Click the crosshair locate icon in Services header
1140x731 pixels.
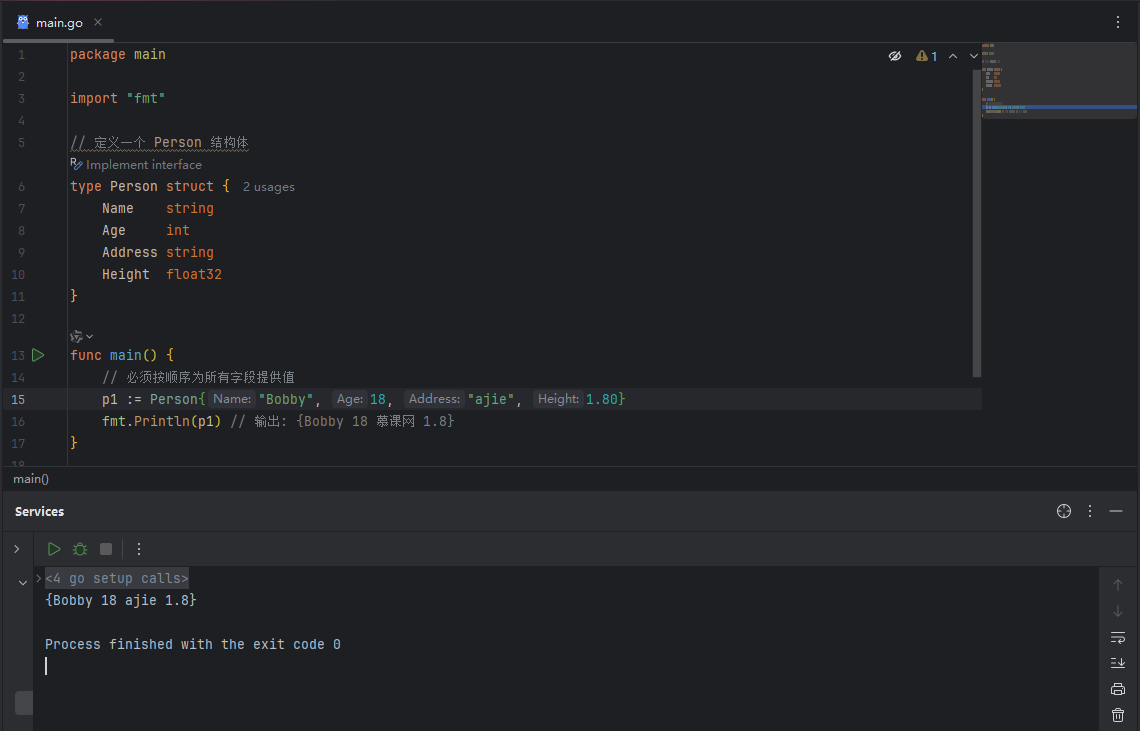click(1064, 511)
